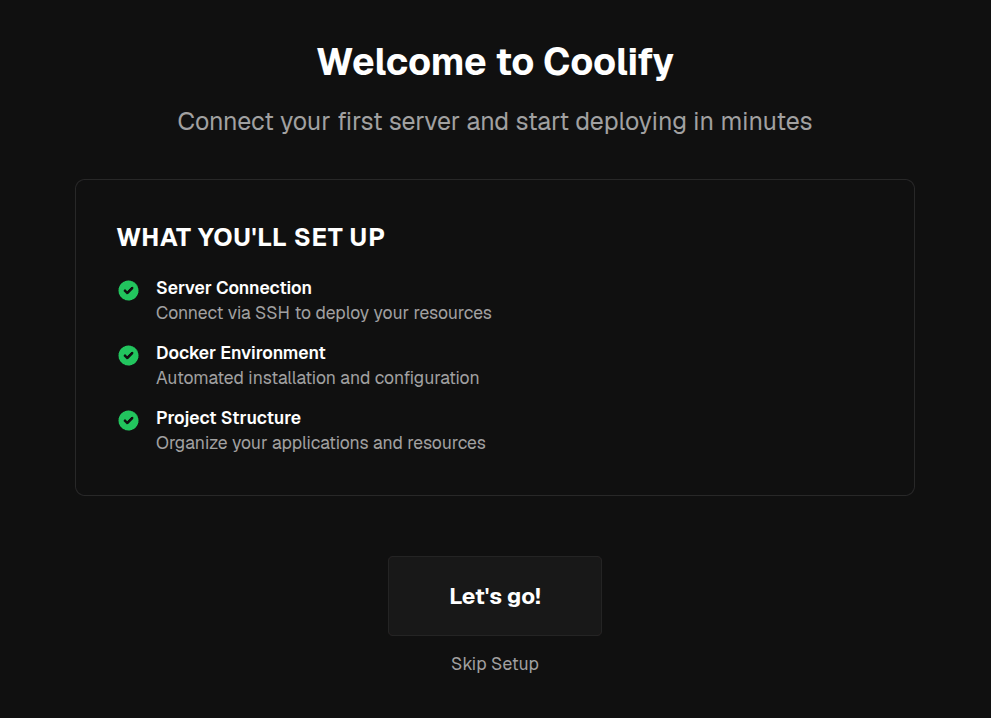Click the Docker Environment bold label
Viewport: 991px width, 718px height.
click(x=240, y=353)
